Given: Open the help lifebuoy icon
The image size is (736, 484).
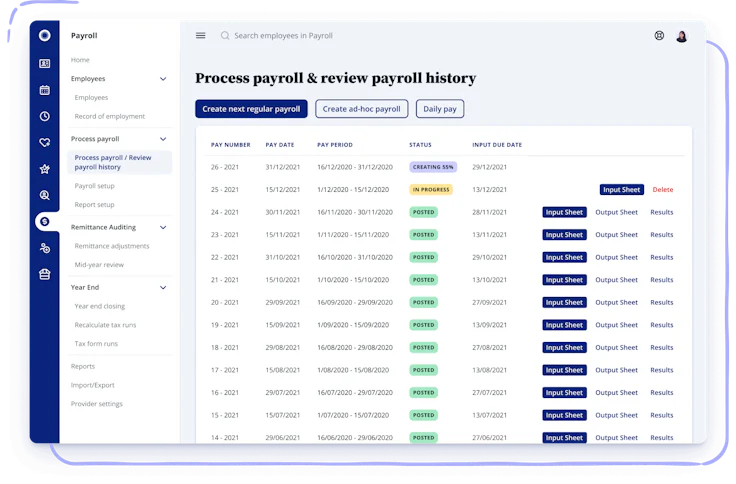Looking at the screenshot, I should pyautogui.click(x=659, y=35).
